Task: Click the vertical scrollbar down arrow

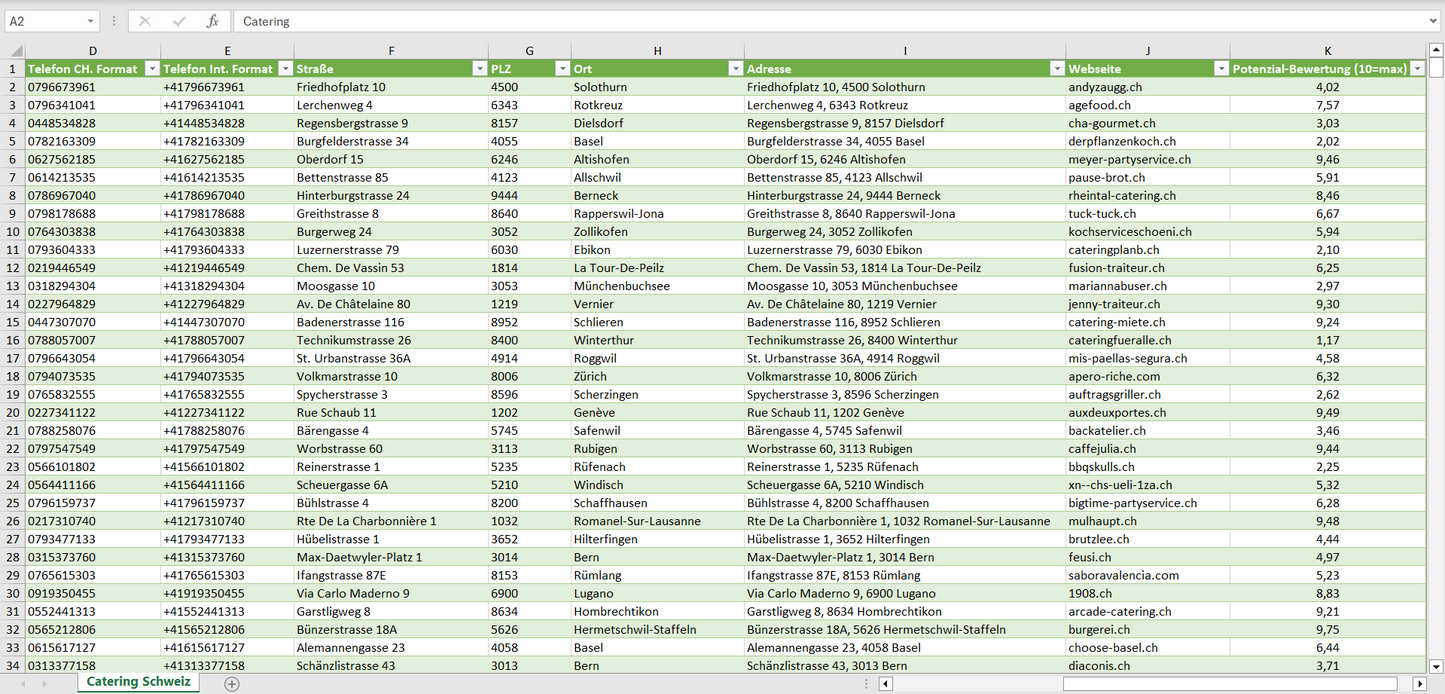Action: [1436, 665]
